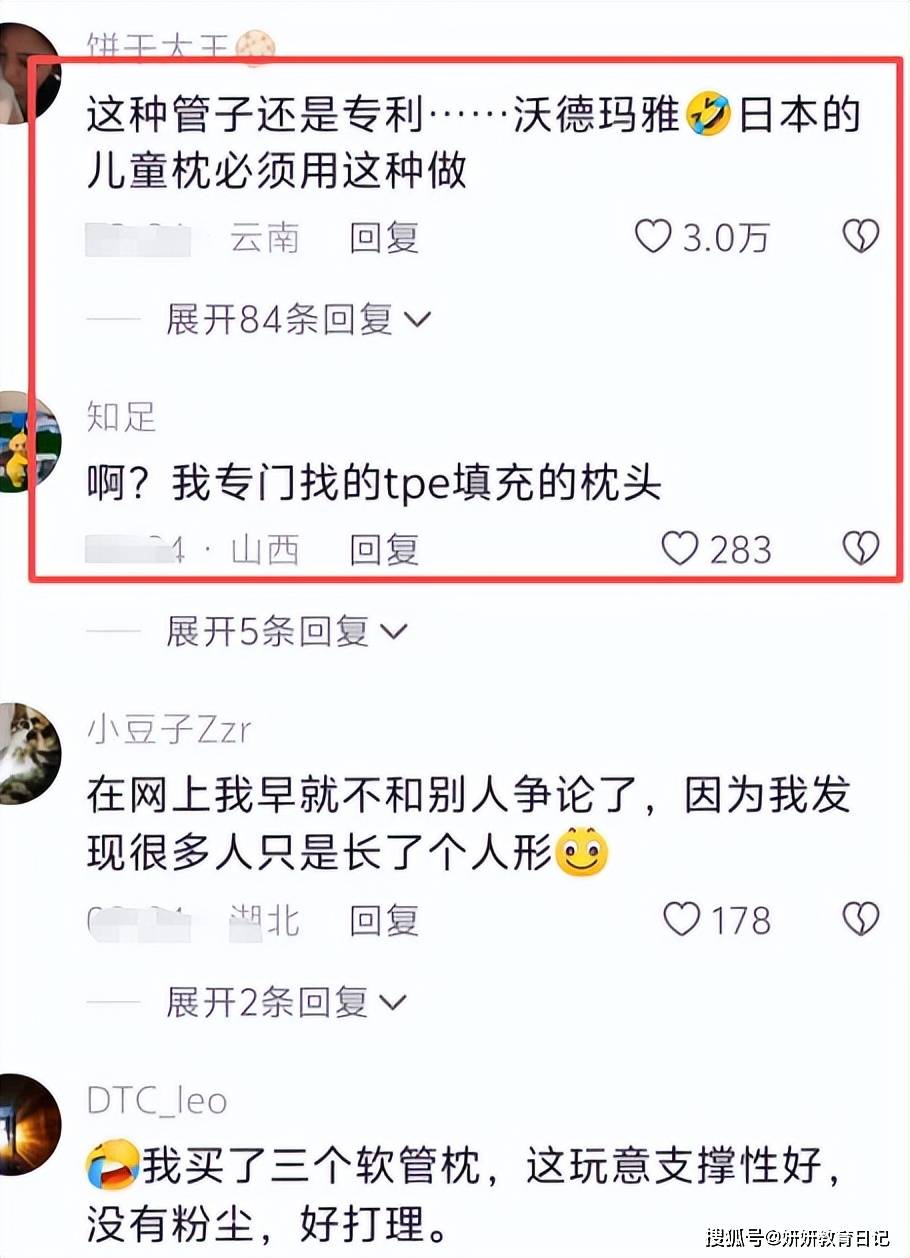The width and height of the screenshot is (910, 1258).
Task: Dislike the 云南 comment with broken heart
Action: (860, 237)
